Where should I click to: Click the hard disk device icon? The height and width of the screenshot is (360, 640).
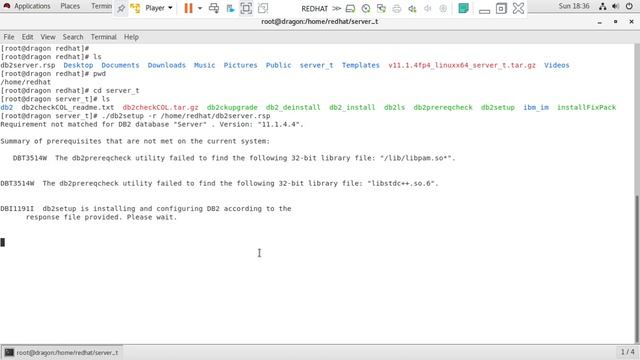pyautogui.click(x=350, y=8)
